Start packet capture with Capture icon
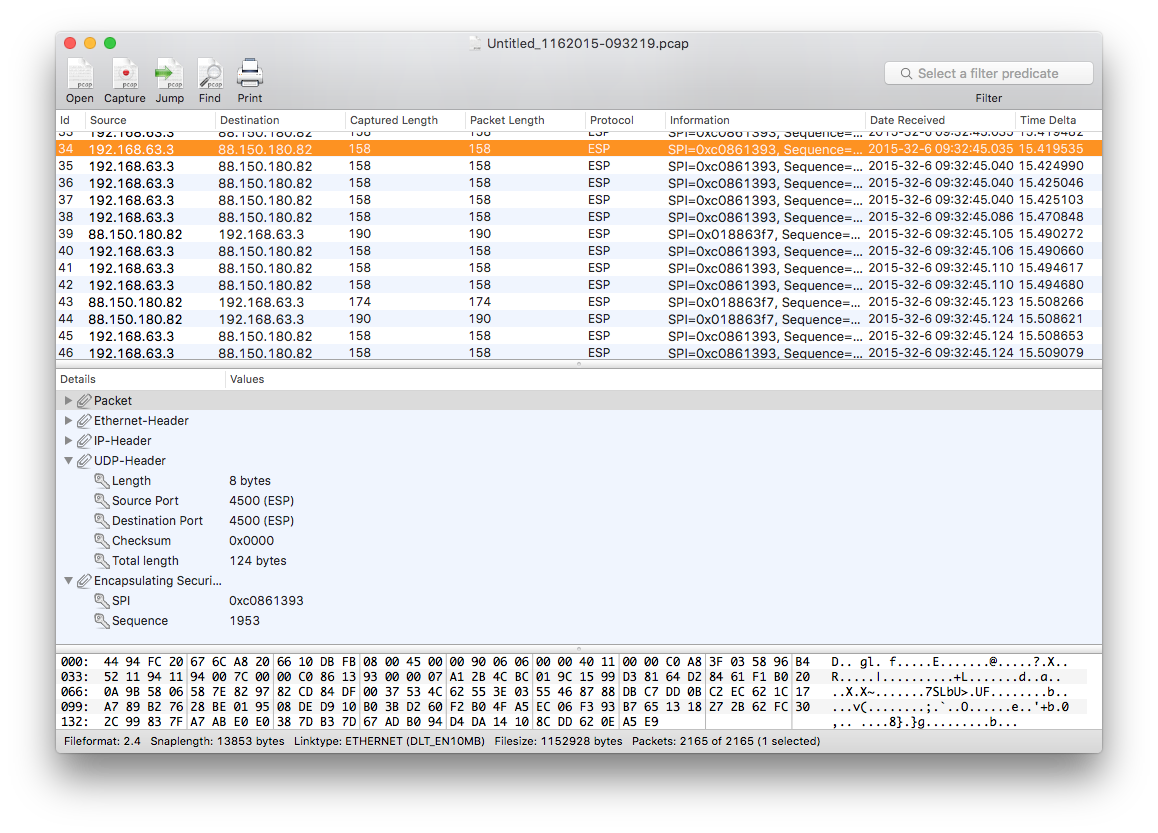Screen dimensions: 1158x833 125,74
